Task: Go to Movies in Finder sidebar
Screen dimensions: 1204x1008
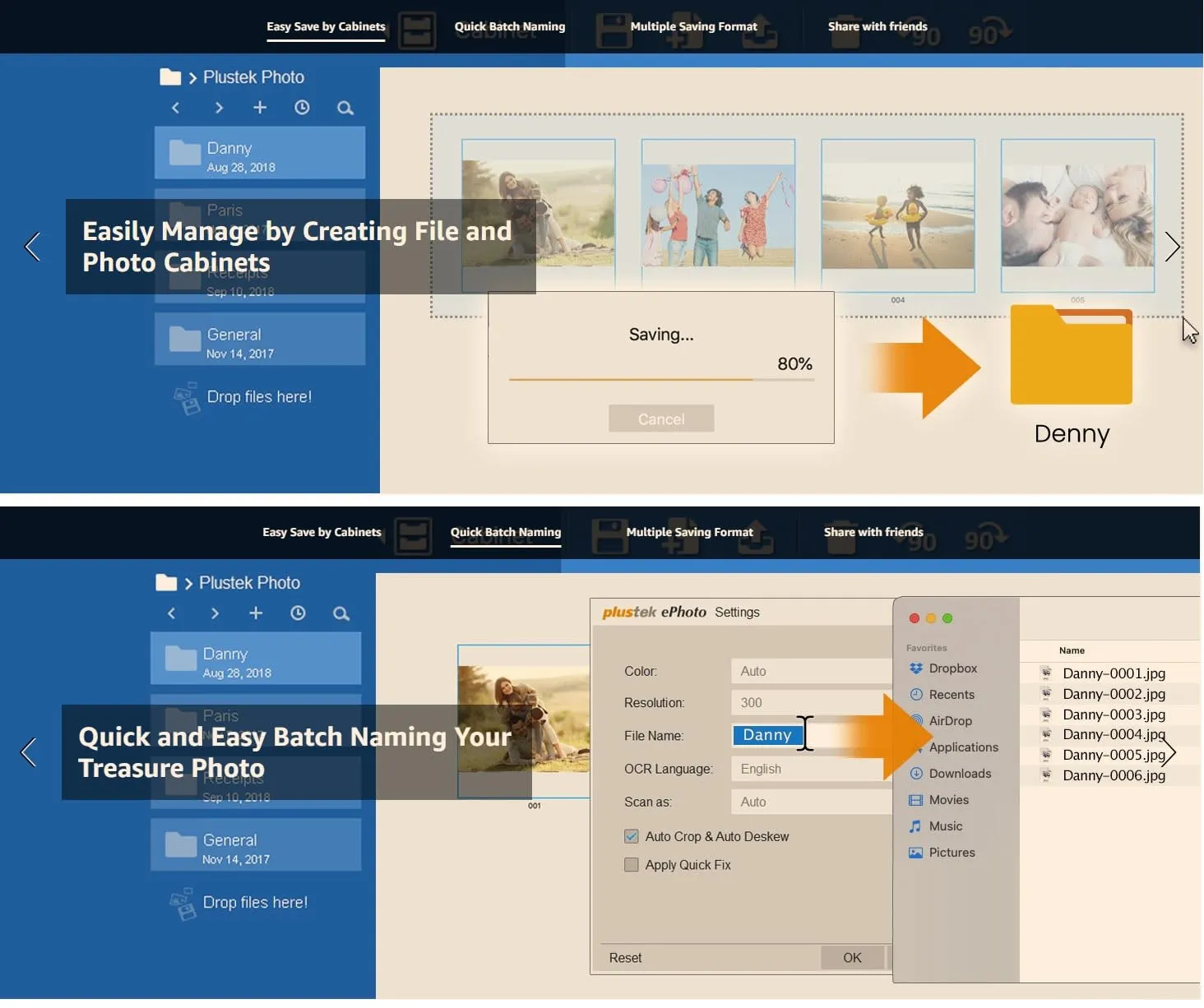Action: pyautogui.click(x=947, y=800)
